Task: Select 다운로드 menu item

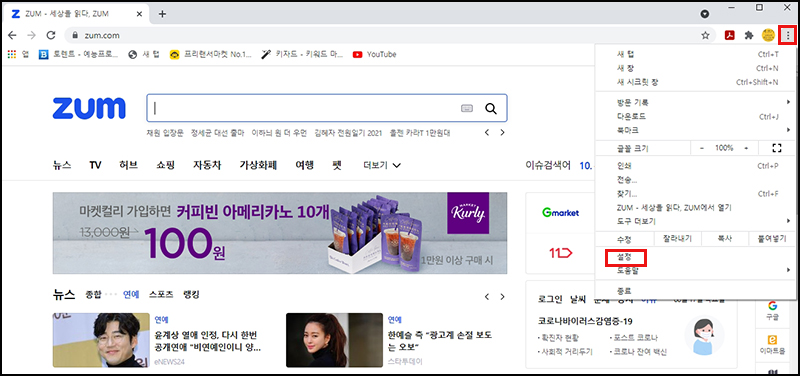Action: click(695, 116)
